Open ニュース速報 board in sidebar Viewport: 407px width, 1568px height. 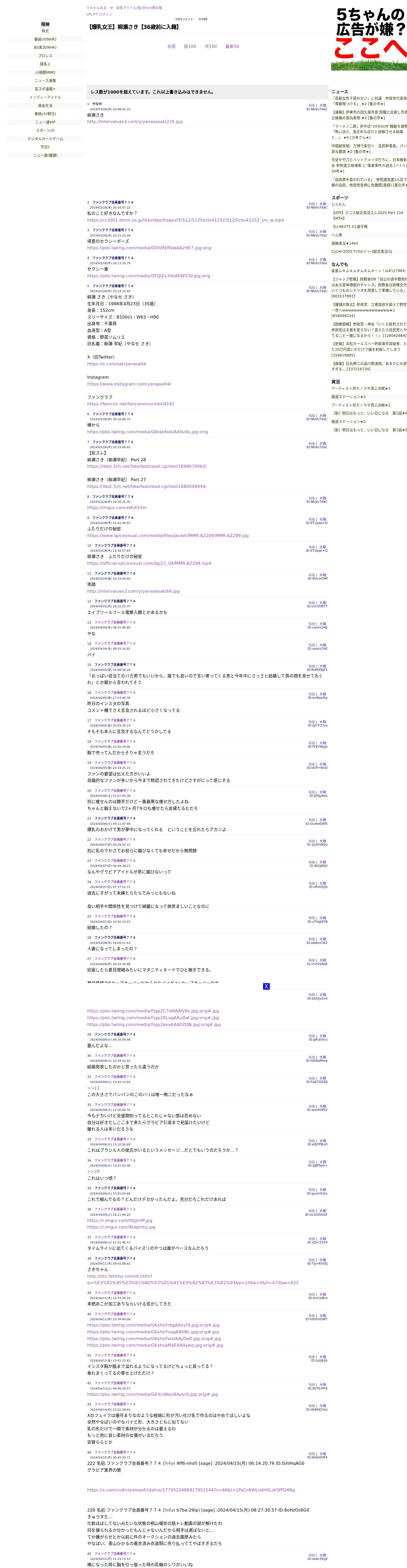click(x=45, y=80)
